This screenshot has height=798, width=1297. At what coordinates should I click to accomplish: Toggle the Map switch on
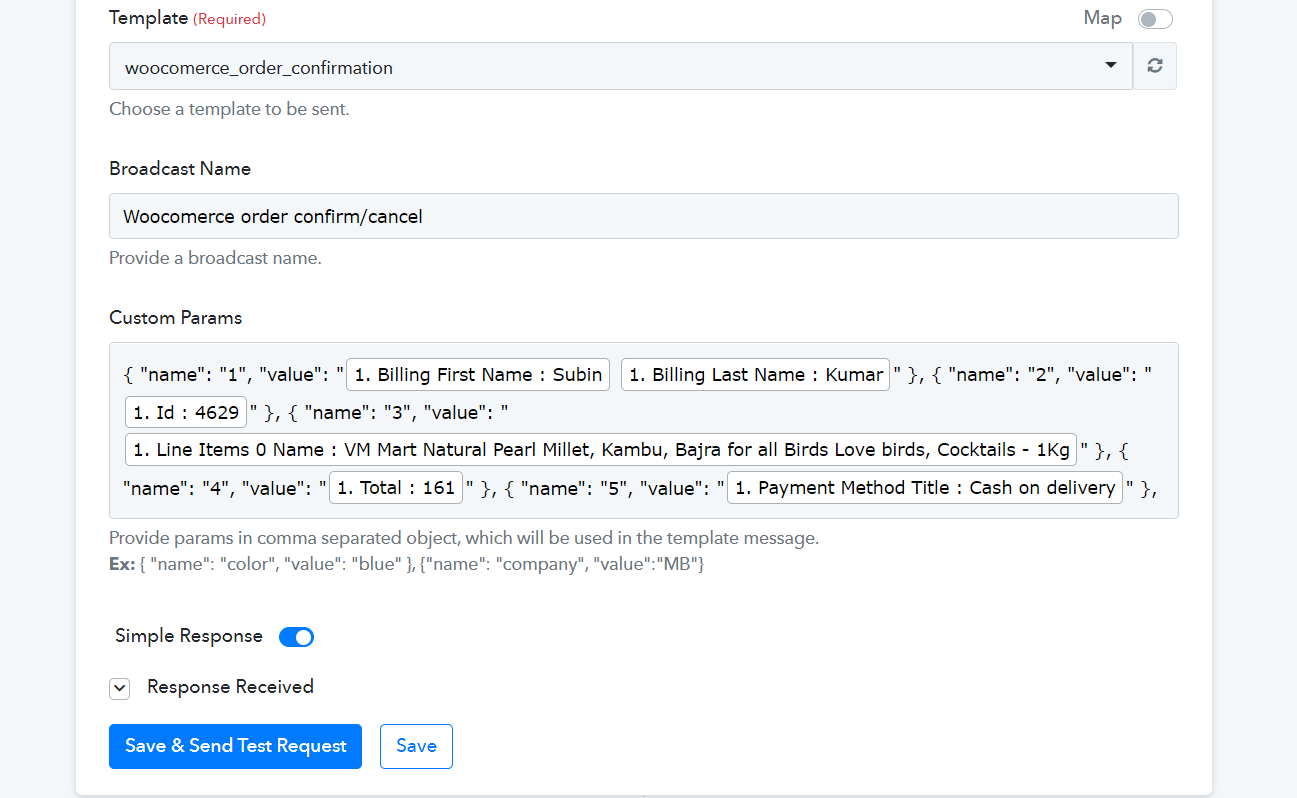tap(1155, 19)
